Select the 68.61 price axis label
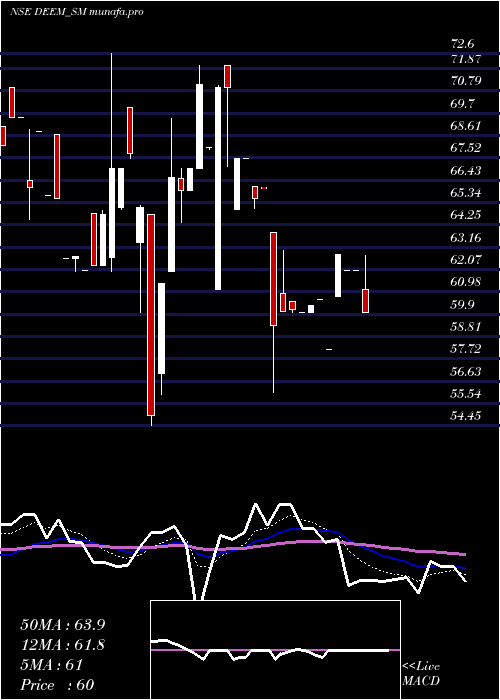The image size is (500, 700). [466, 125]
